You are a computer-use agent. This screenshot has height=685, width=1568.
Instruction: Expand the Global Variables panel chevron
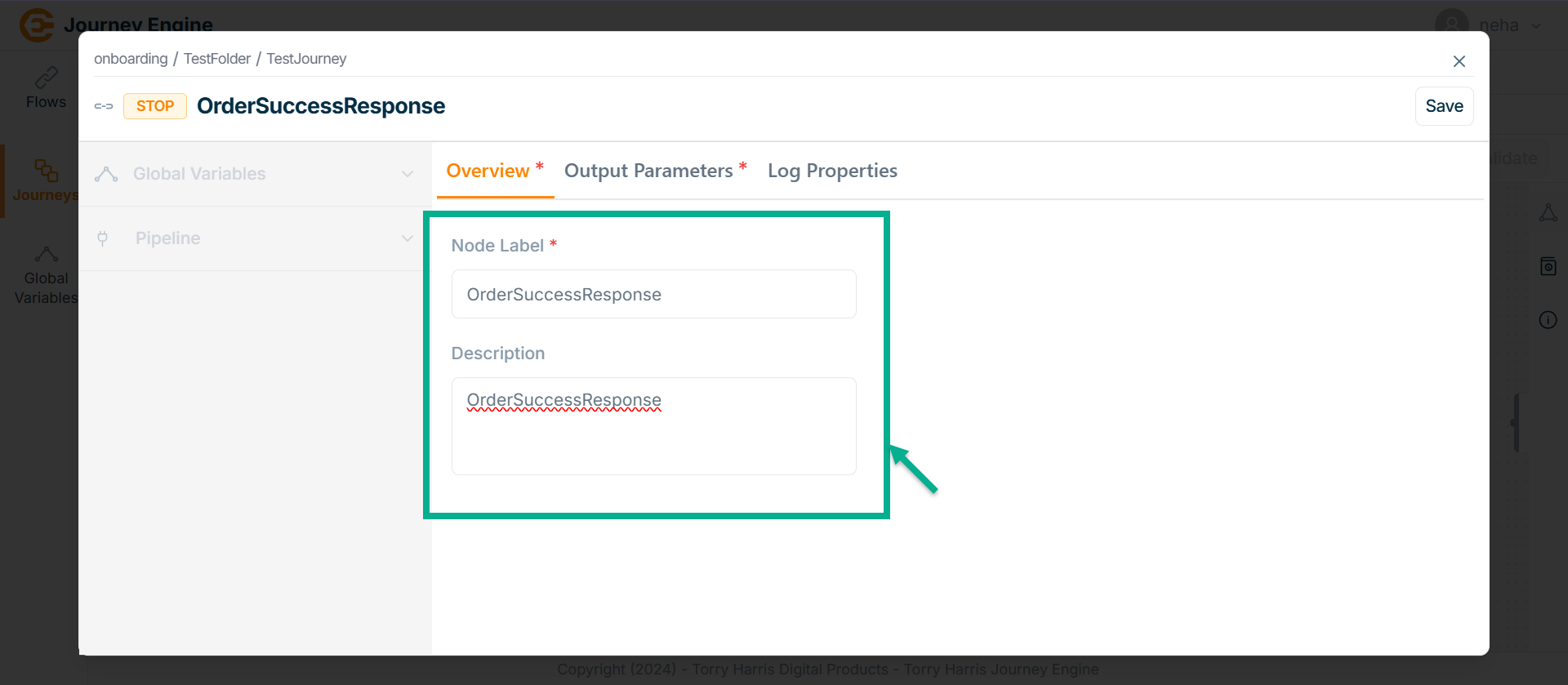coord(408,174)
